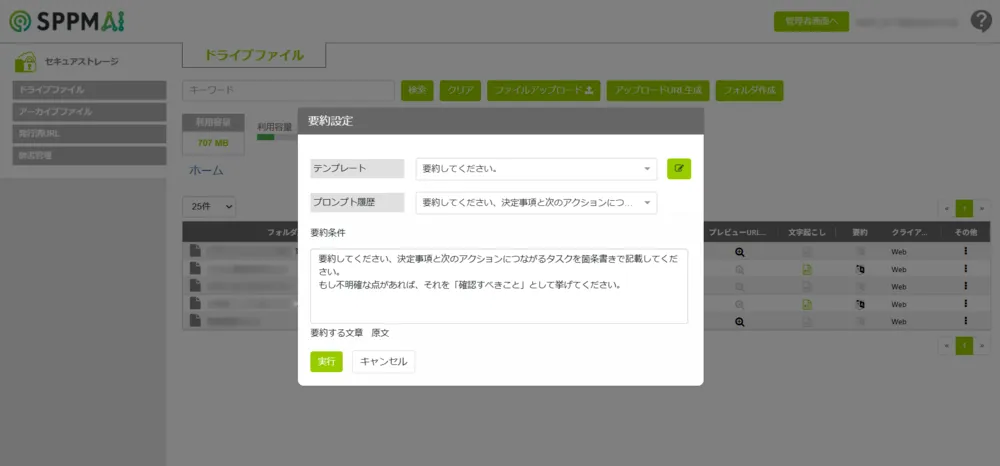
Task: Click the フォルダ作成 button
Action: pos(749,91)
